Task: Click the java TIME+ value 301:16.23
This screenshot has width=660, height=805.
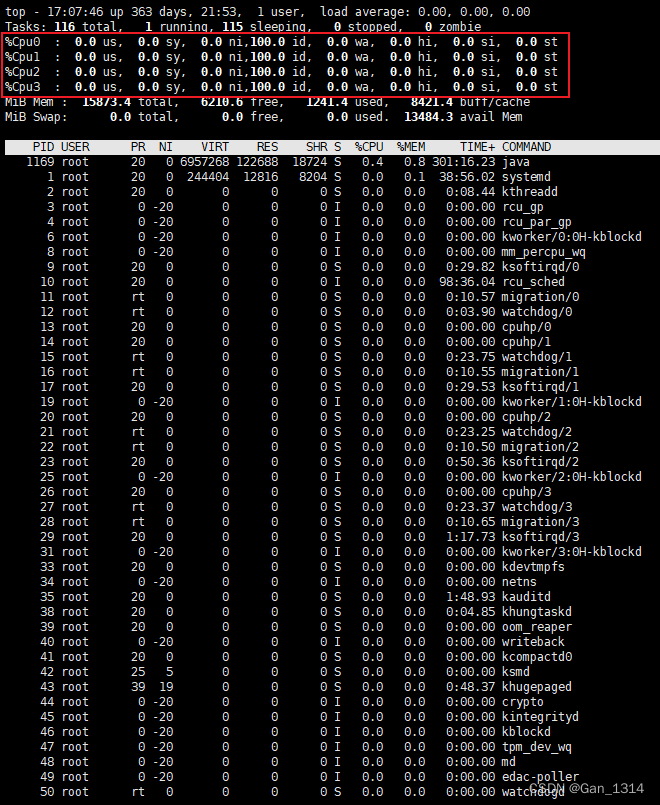Action: tap(463, 162)
